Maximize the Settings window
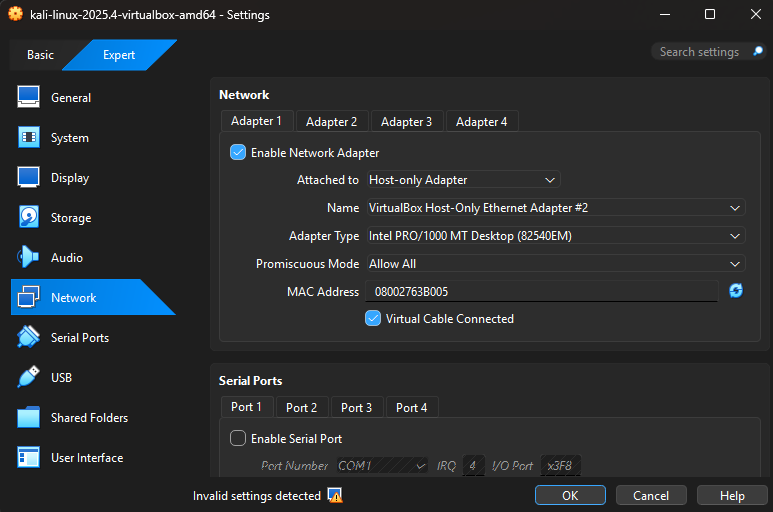Screen dimensions: 773x512 pos(710,14)
